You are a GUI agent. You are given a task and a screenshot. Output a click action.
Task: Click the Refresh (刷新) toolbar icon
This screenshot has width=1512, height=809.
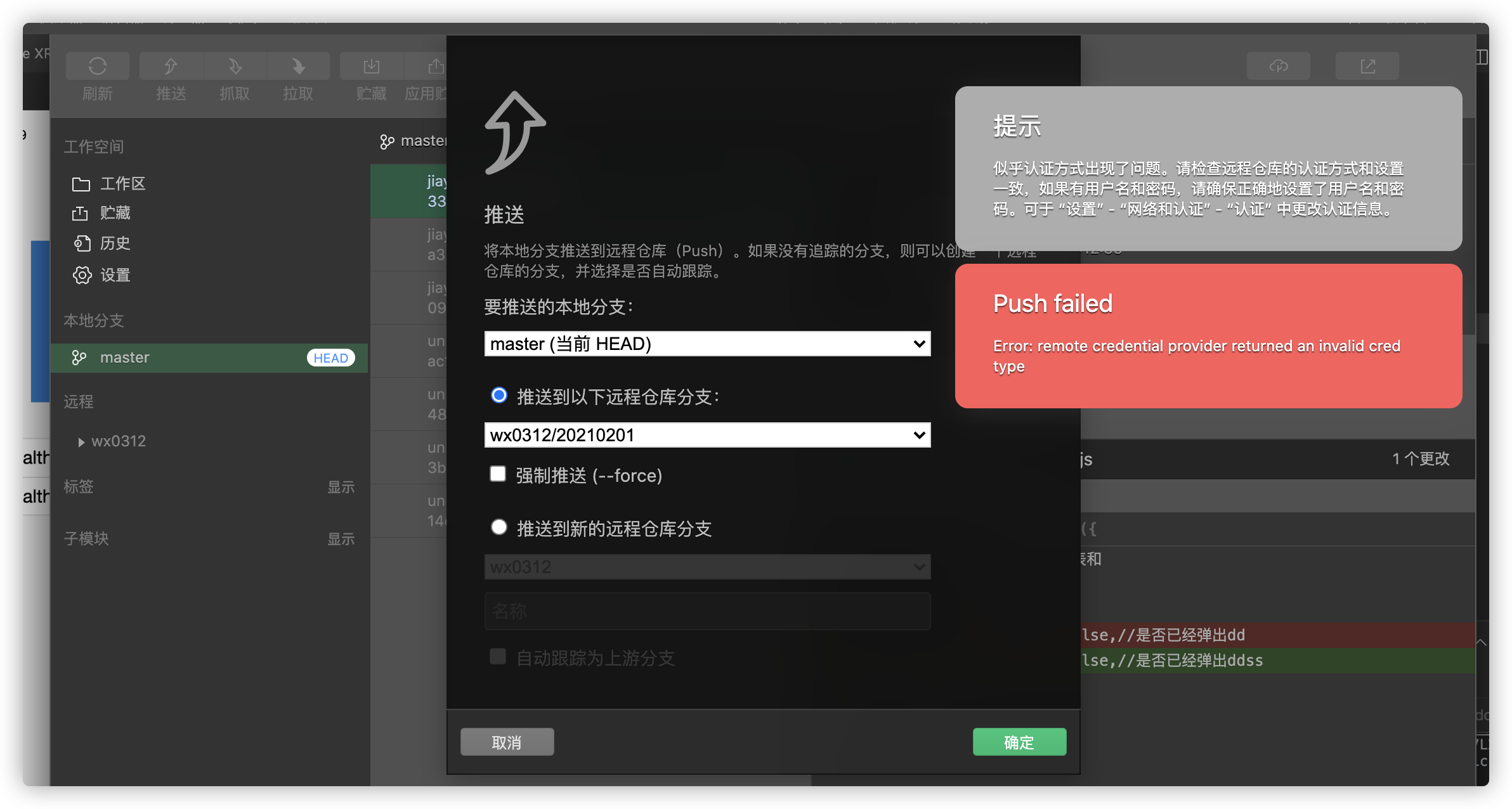97,67
